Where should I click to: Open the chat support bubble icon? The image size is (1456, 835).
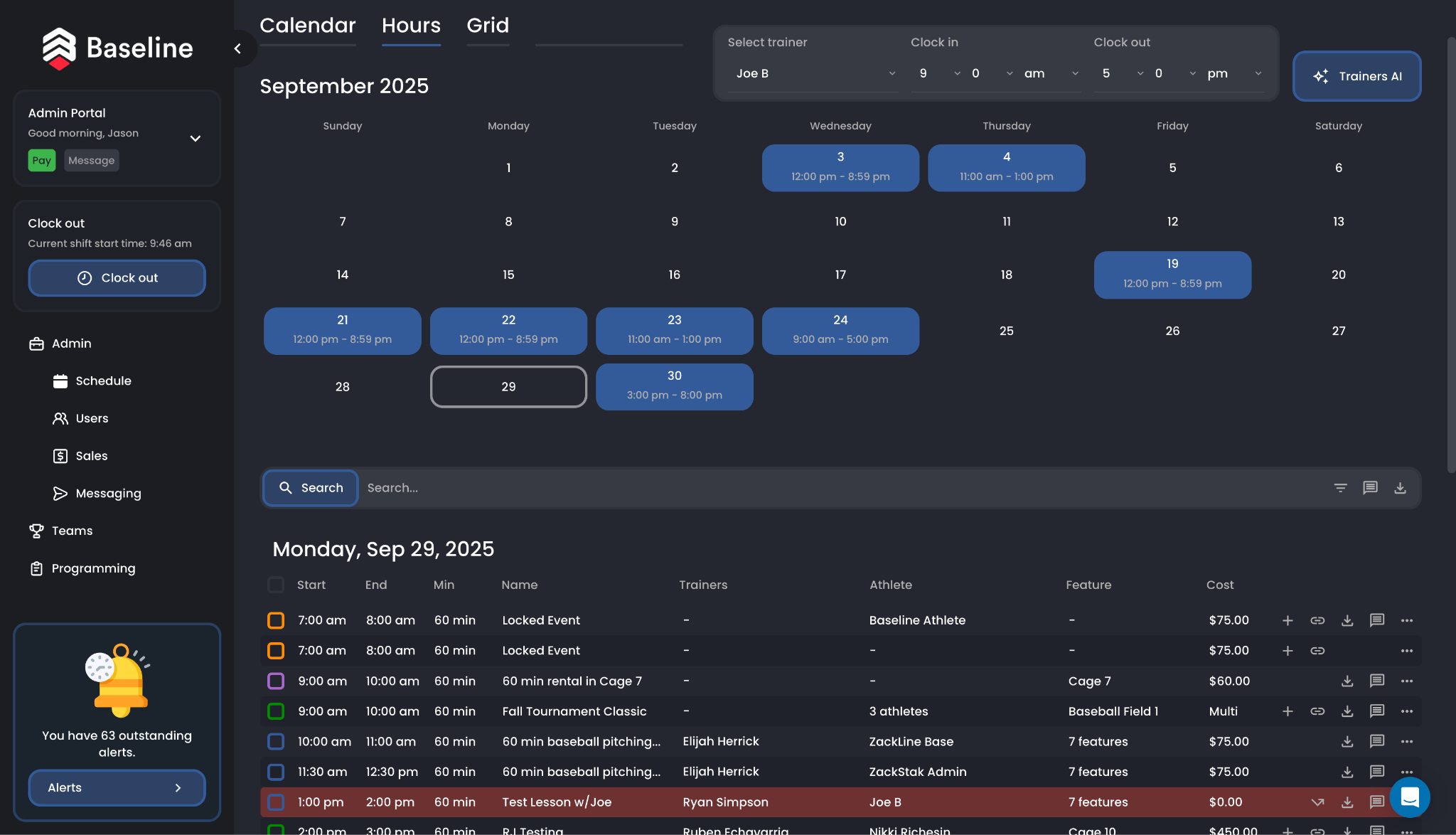[x=1409, y=797]
